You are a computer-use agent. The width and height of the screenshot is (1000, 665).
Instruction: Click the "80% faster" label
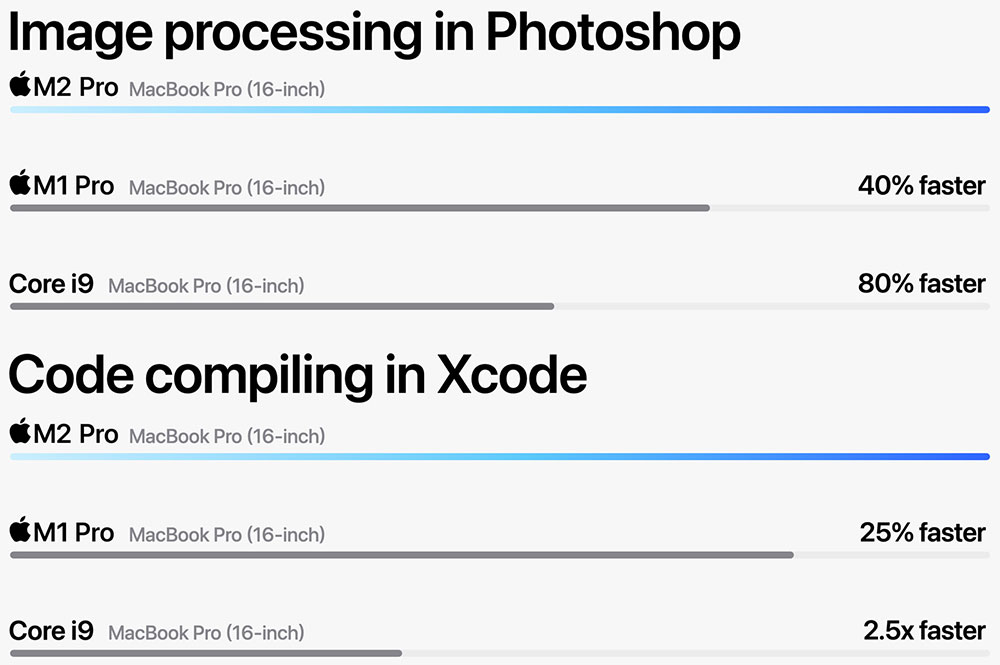tap(921, 284)
